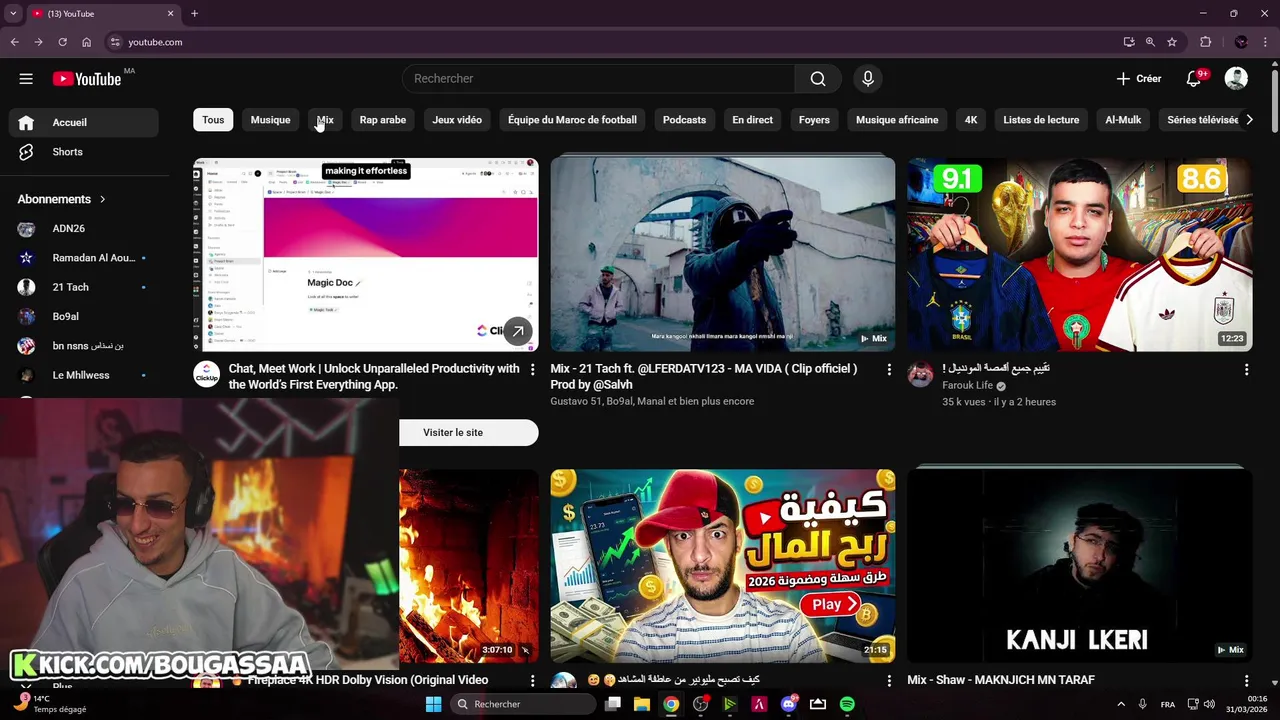Viewport: 1280px width, 720px height.
Task: Open the YouTube account avatar menu
Action: (1236, 79)
